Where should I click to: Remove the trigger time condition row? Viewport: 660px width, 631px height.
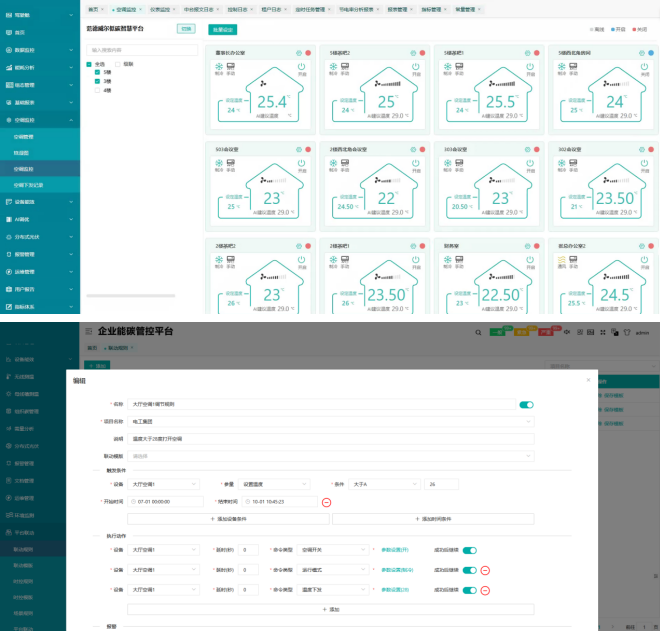327,501
